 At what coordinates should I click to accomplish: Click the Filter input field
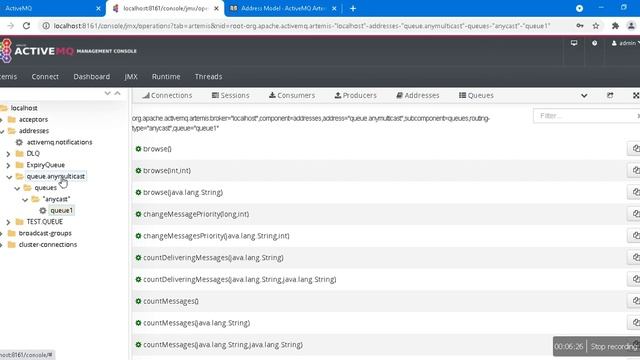coord(587,116)
